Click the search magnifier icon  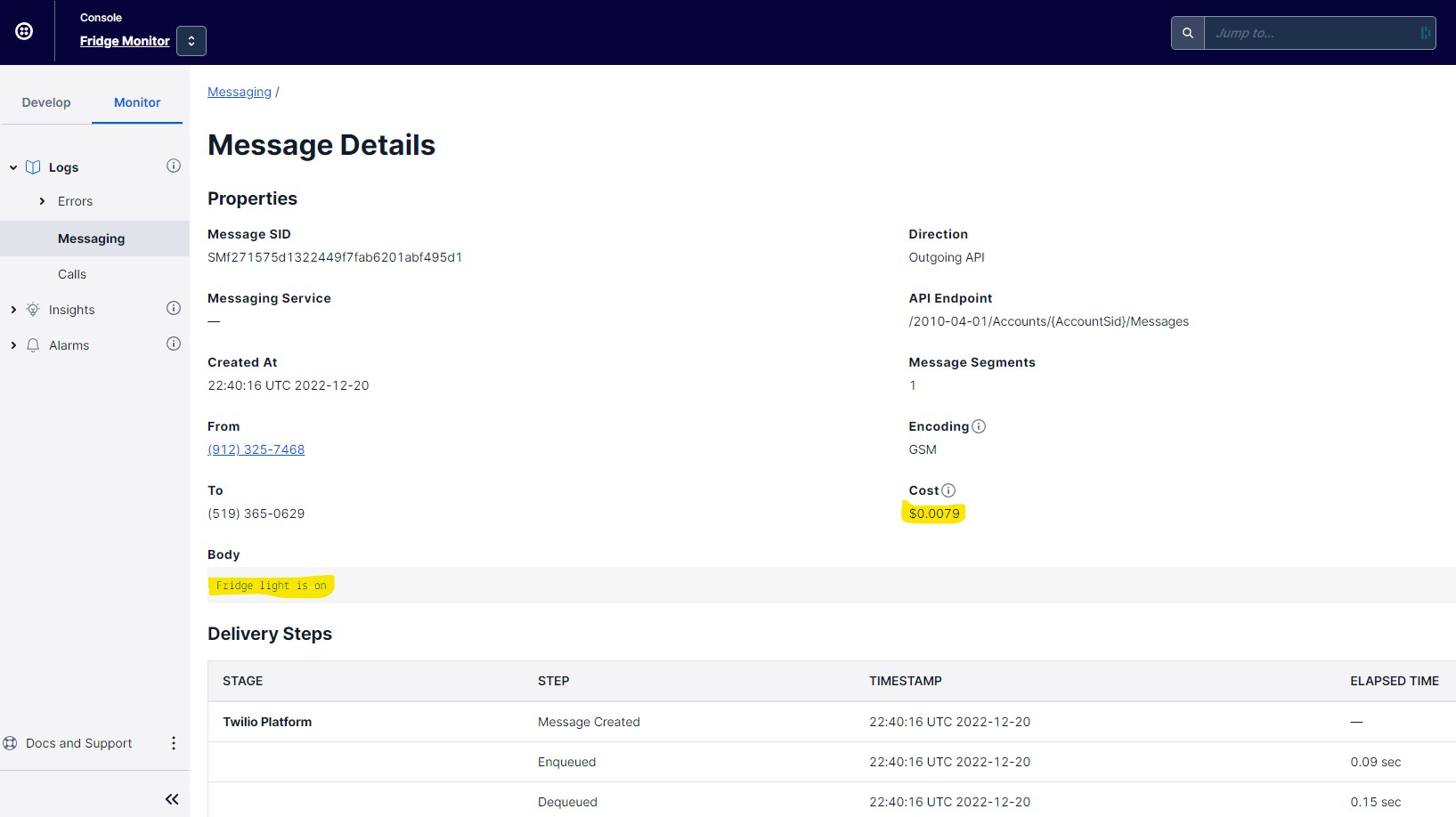[1187, 33]
